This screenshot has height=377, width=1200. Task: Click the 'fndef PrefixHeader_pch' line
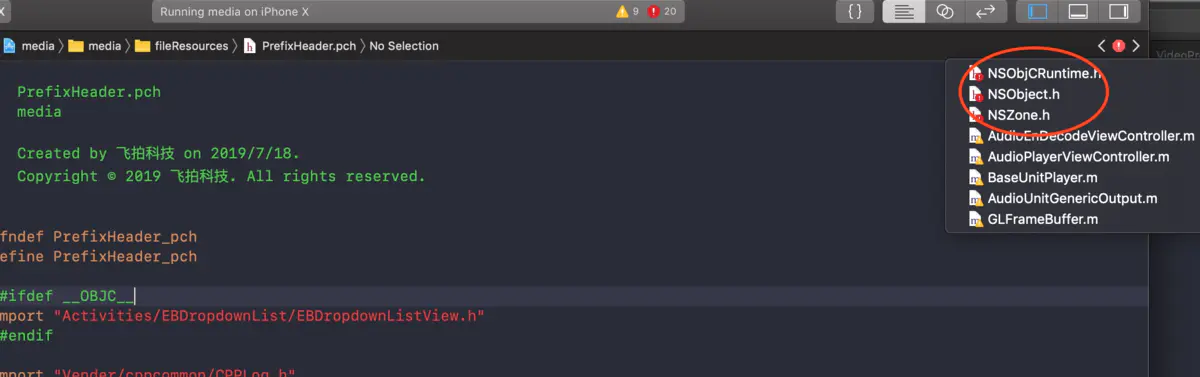pyautogui.click(x=98, y=237)
